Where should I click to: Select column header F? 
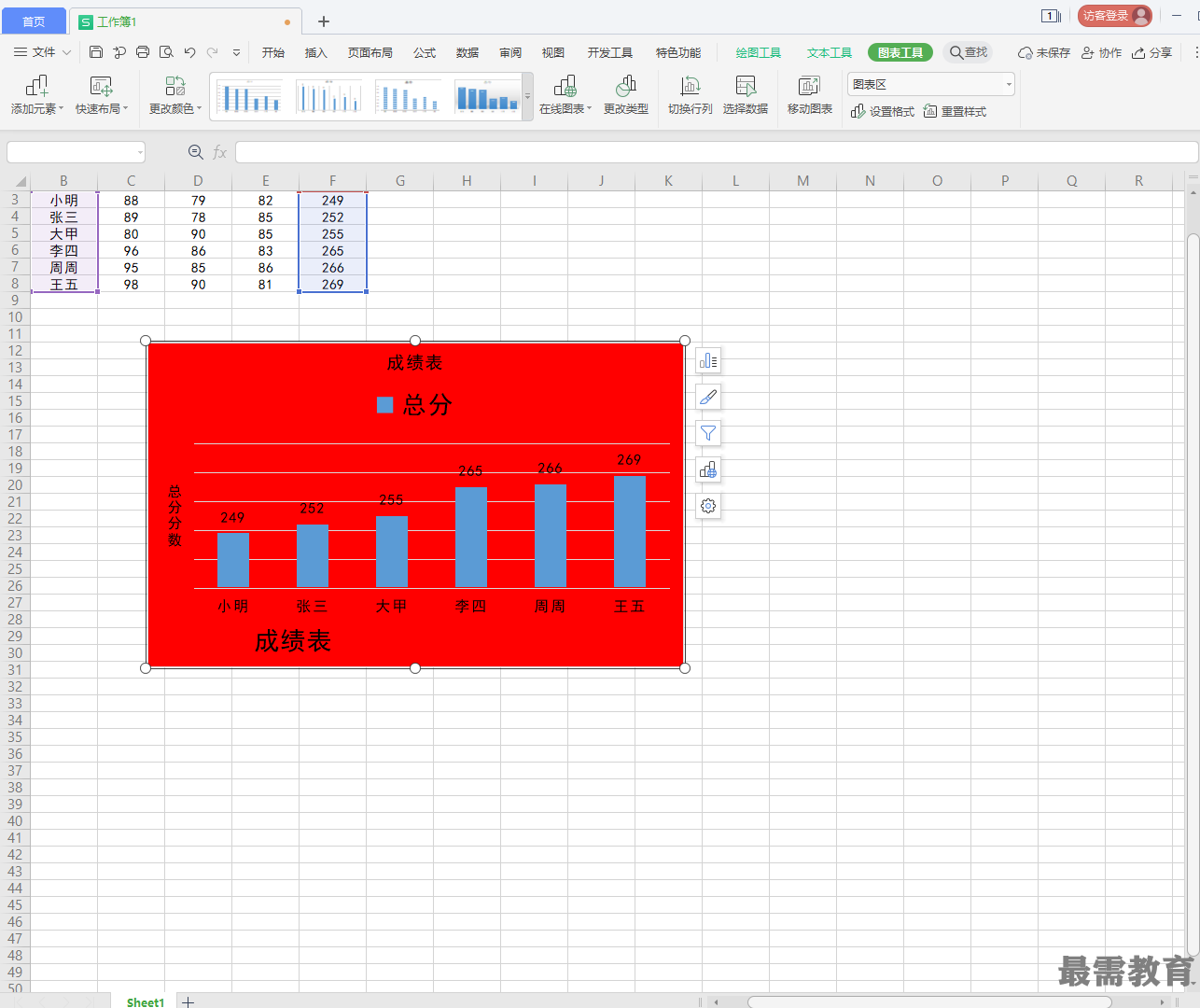click(x=333, y=181)
